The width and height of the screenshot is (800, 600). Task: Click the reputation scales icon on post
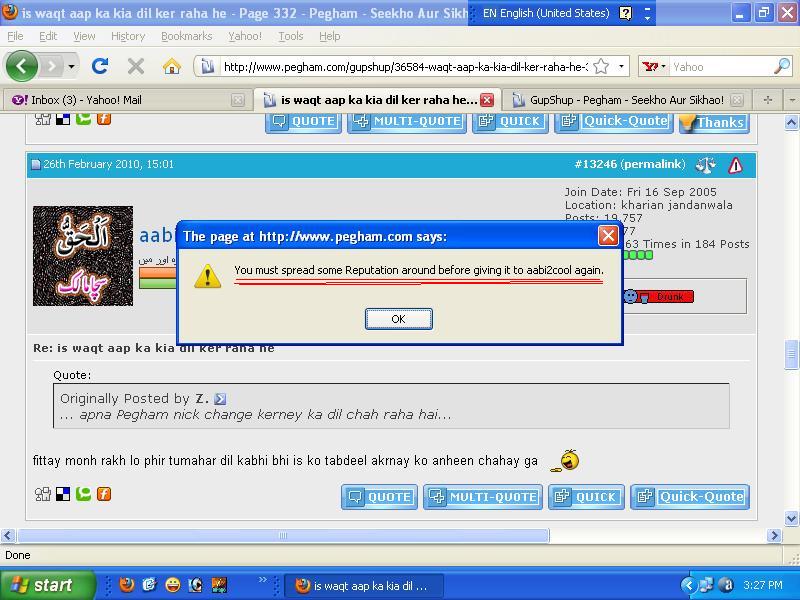coord(706,165)
